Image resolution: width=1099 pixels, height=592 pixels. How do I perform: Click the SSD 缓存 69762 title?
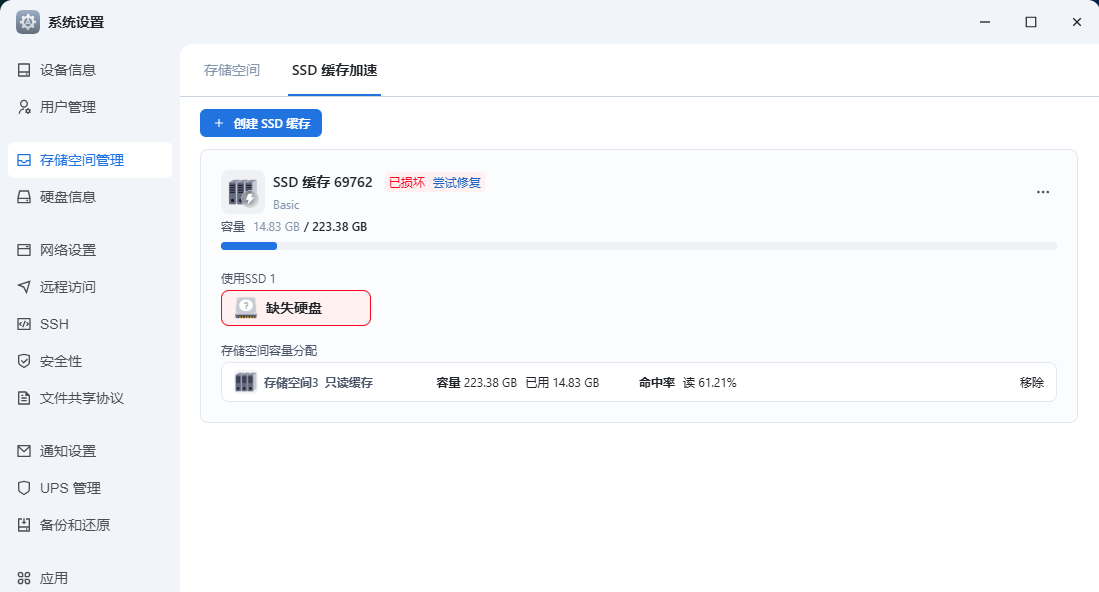coord(322,182)
